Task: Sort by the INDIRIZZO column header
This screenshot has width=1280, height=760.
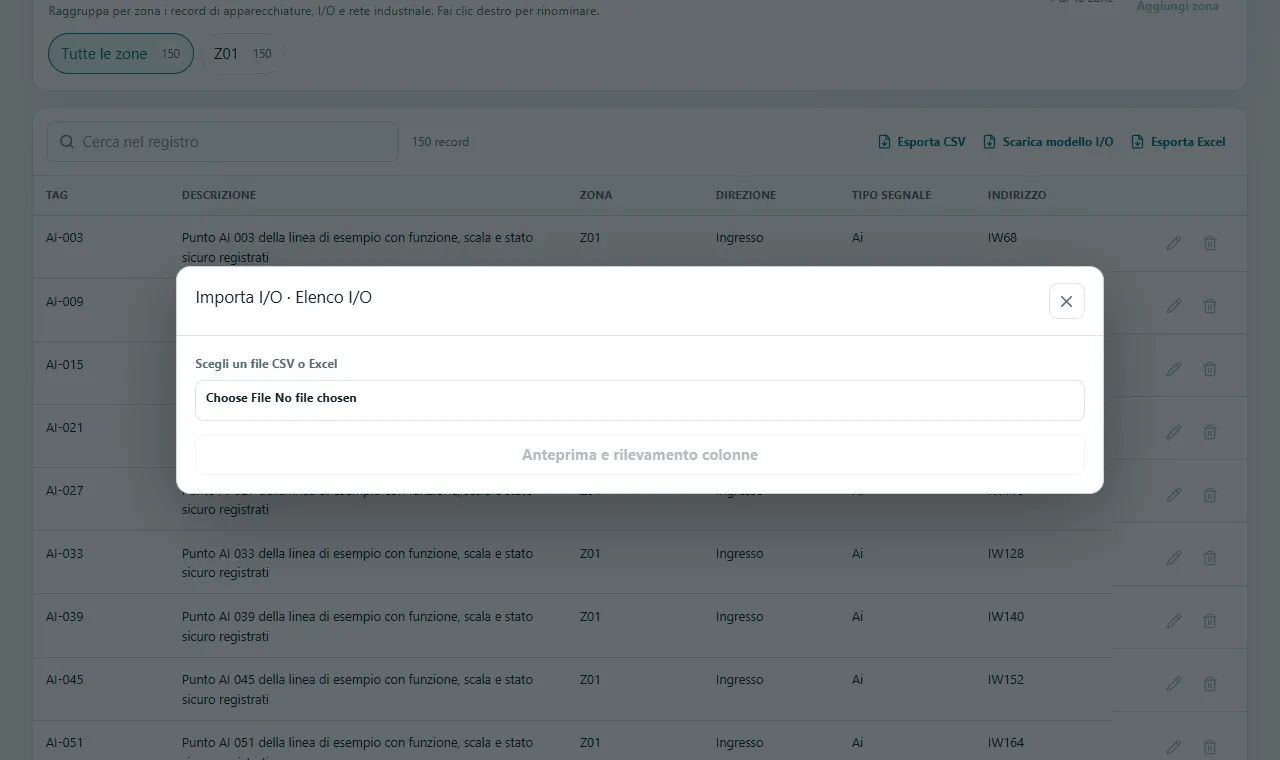Action: point(1017,195)
